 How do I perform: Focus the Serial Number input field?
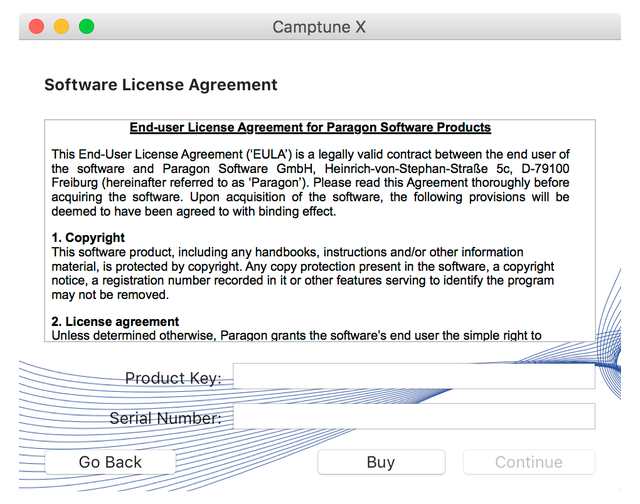(x=413, y=416)
